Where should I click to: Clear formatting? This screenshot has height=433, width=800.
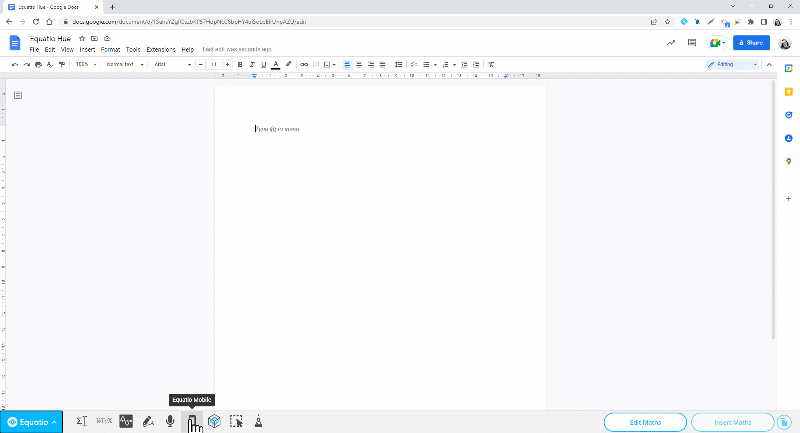[x=491, y=64]
